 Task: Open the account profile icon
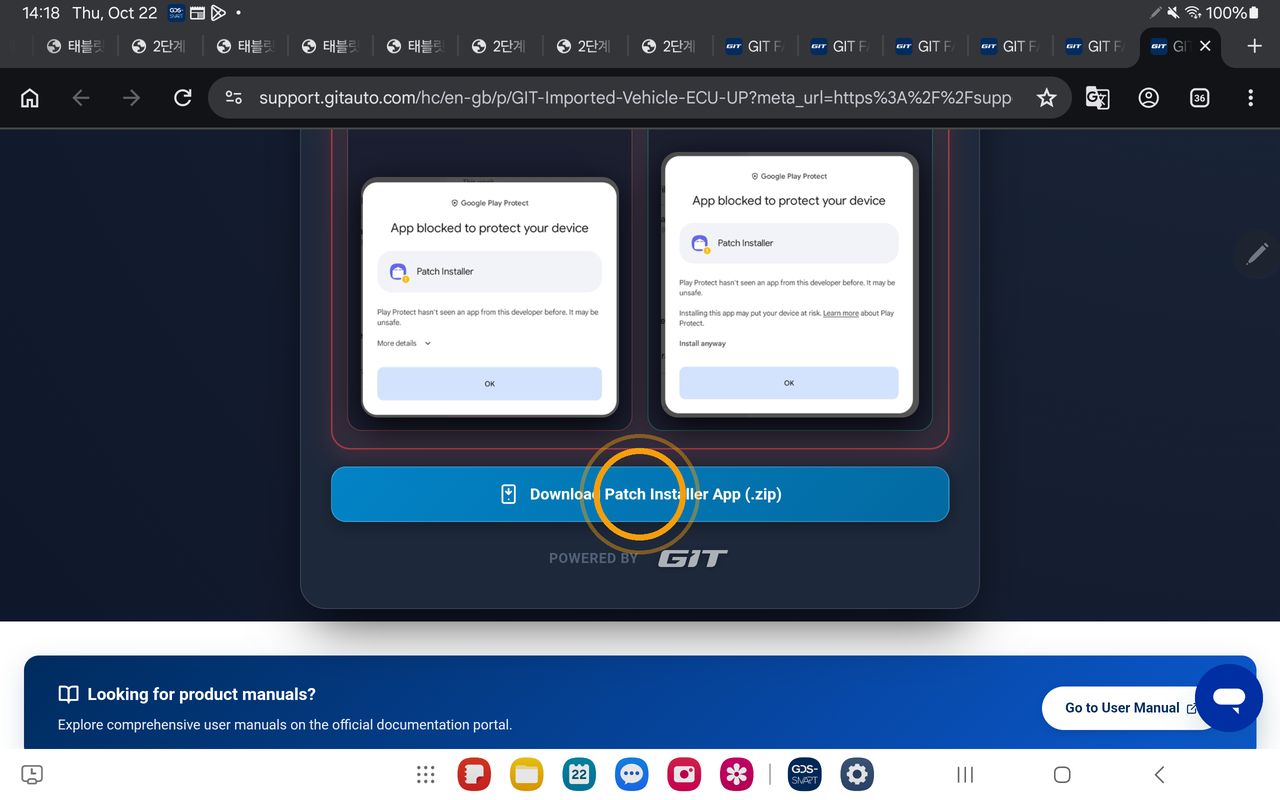(x=1149, y=98)
